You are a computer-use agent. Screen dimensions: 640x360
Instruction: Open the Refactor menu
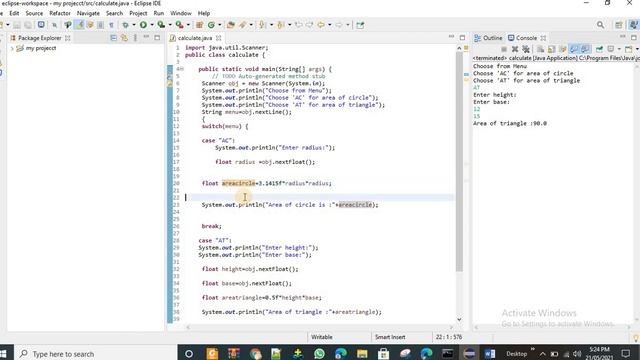(60, 13)
